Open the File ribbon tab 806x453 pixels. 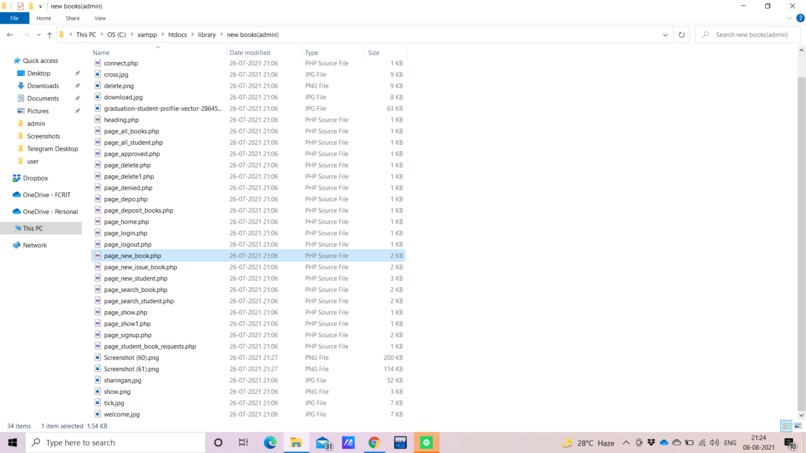(14, 18)
